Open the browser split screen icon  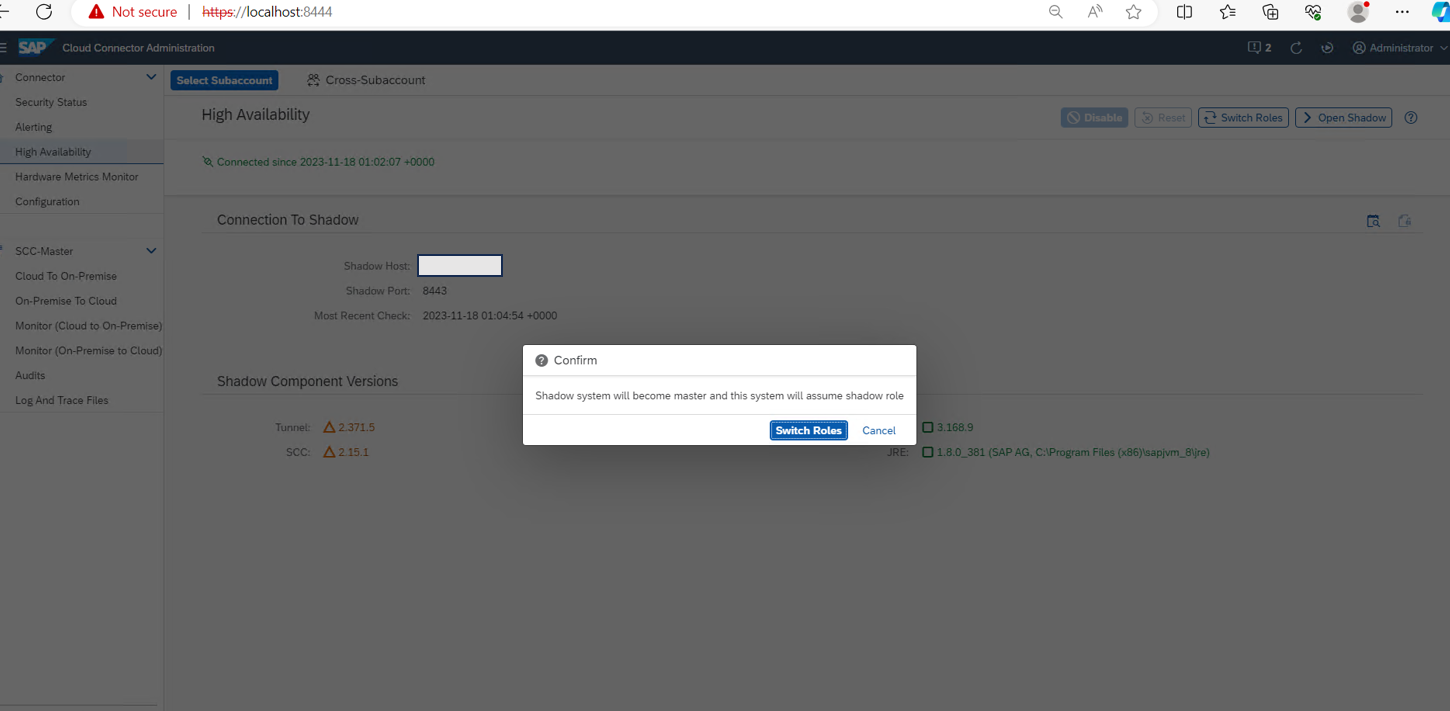click(x=1184, y=12)
